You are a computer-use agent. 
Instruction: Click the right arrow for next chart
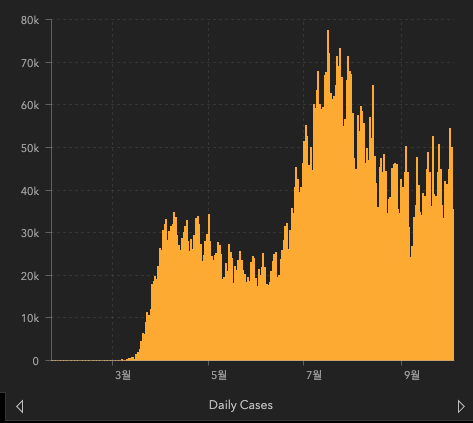click(461, 406)
